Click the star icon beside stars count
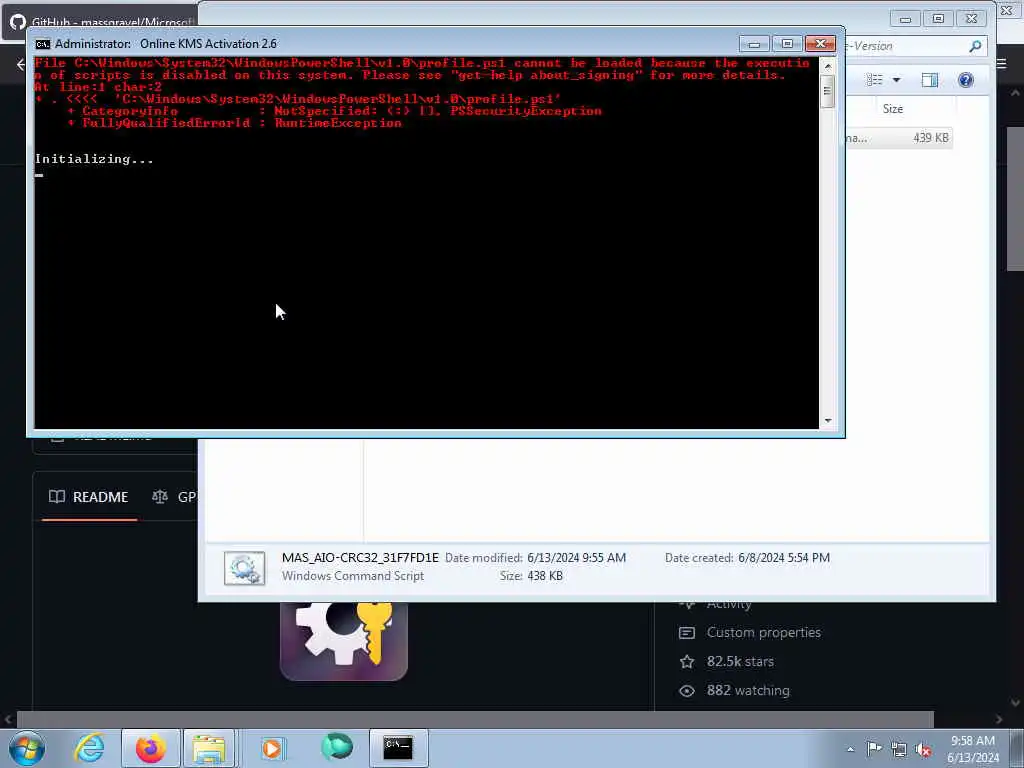The image size is (1024, 768). [x=687, y=662]
